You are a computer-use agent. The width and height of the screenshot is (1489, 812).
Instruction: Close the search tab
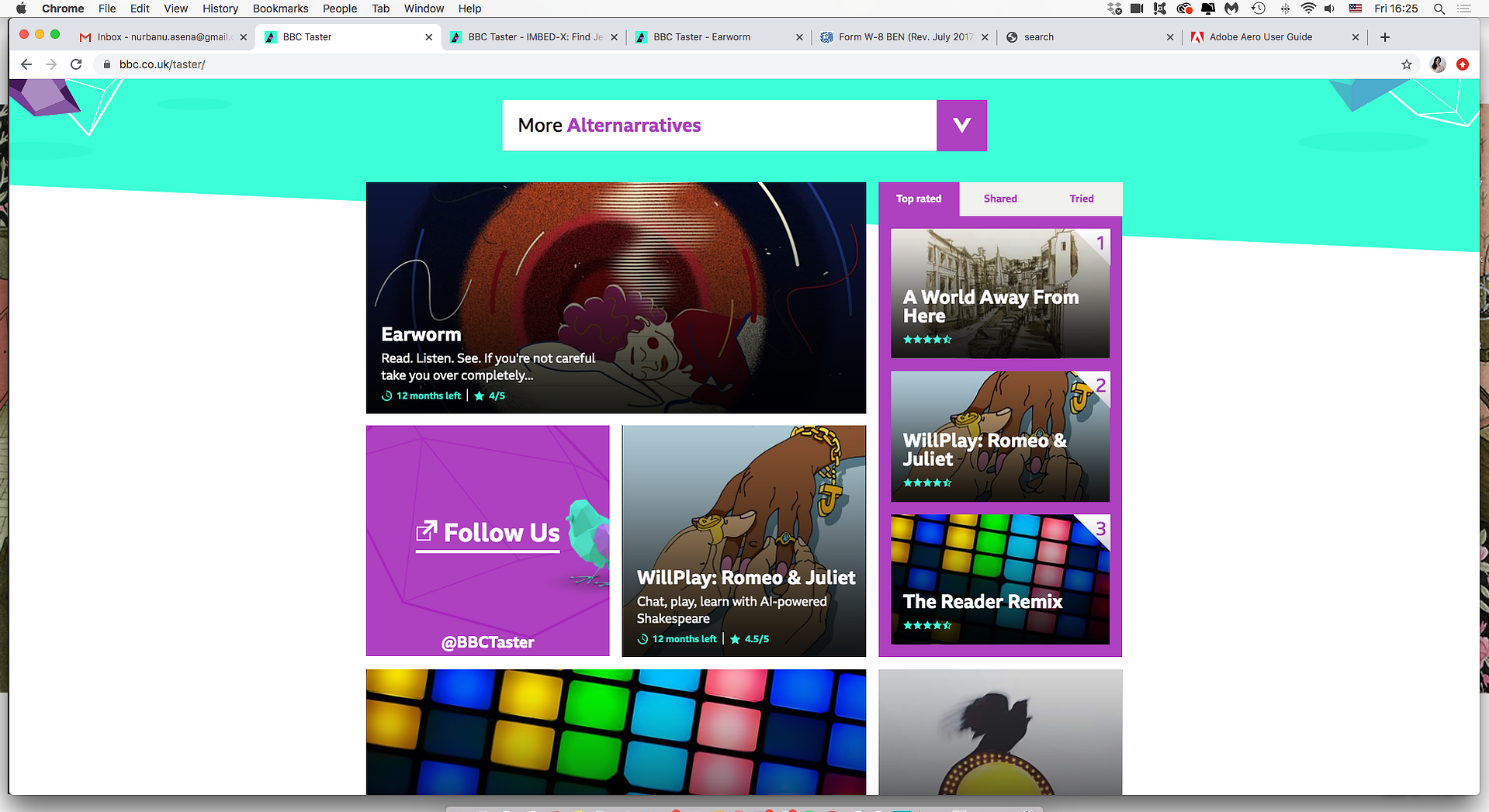1170,37
